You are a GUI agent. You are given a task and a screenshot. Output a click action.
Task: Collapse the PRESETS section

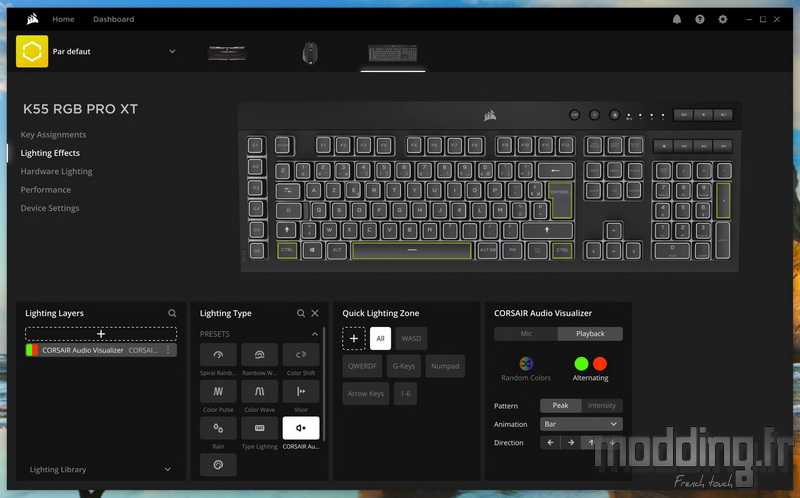click(315, 334)
